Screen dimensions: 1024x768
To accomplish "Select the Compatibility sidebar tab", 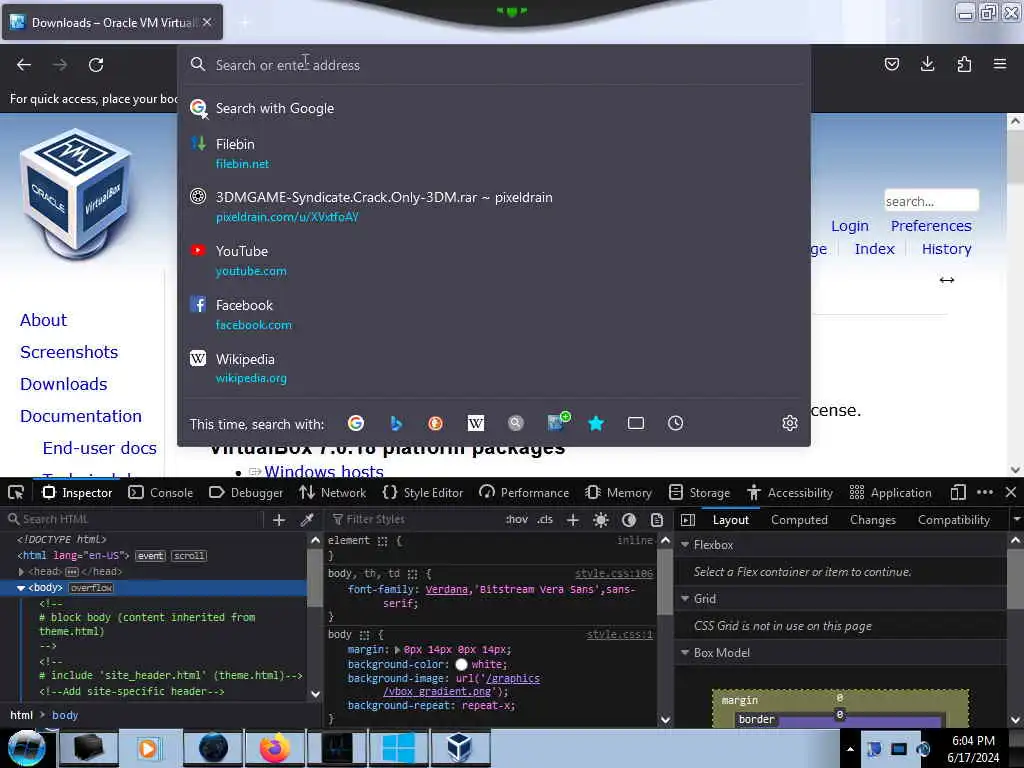I will tap(953, 520).
